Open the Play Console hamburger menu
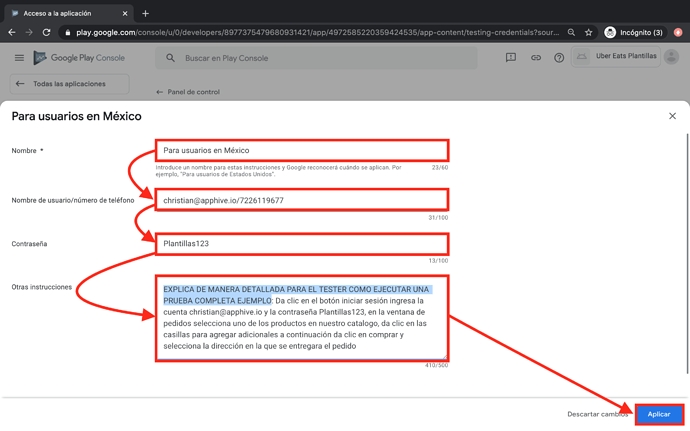The width and height of the screenshot is (690, 431). pos(19,58)
